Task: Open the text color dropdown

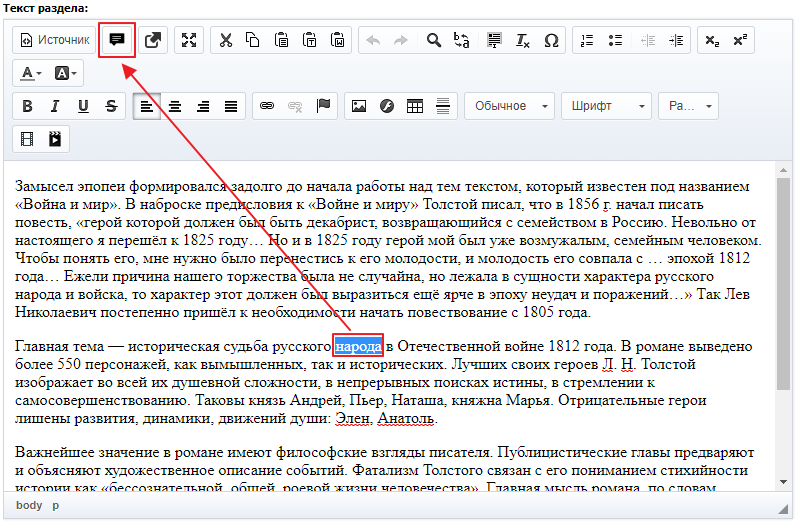Action: click(x=30, y=73)
